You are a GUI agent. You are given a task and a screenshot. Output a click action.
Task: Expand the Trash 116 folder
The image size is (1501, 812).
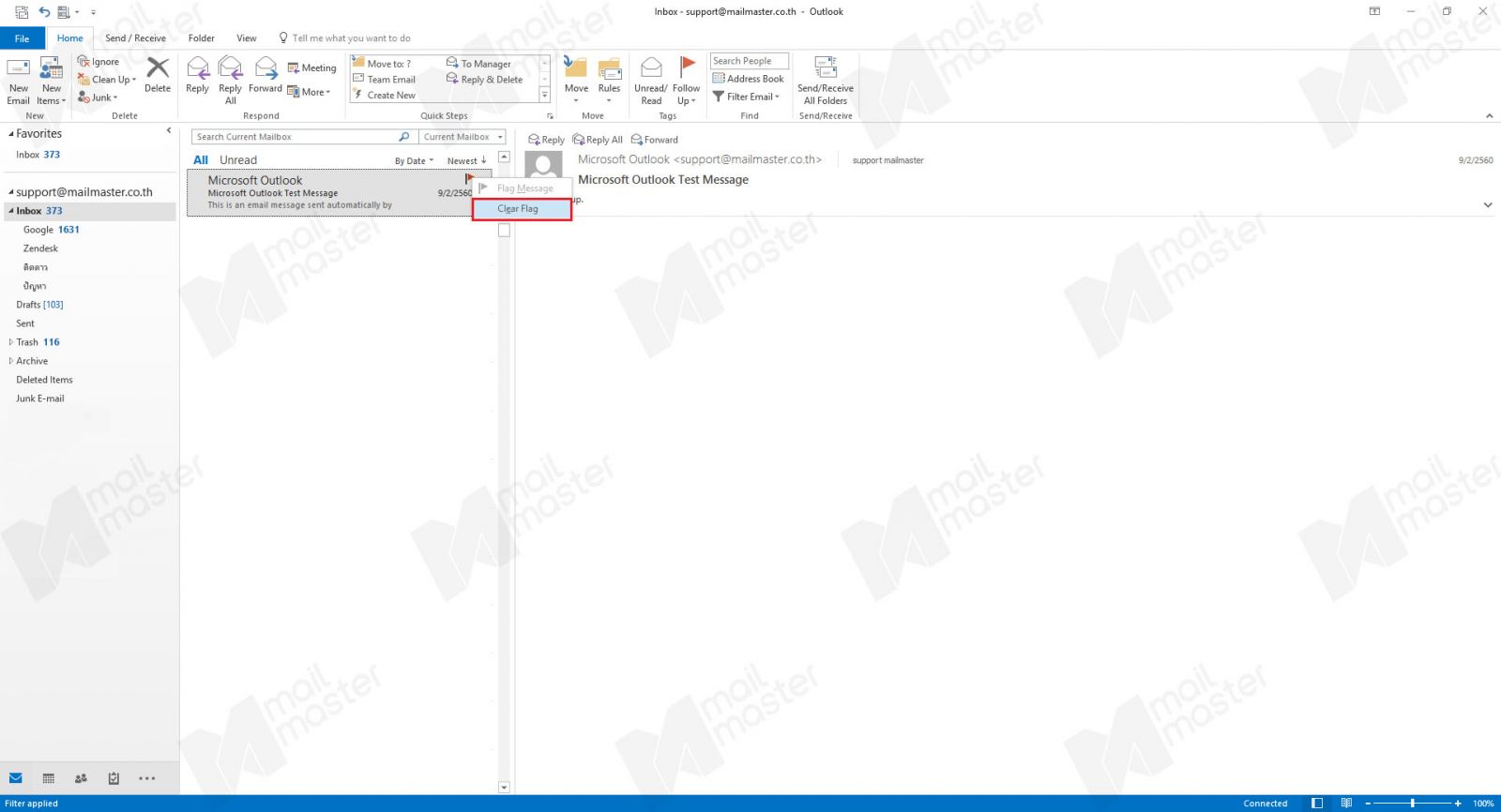[11, 342]
